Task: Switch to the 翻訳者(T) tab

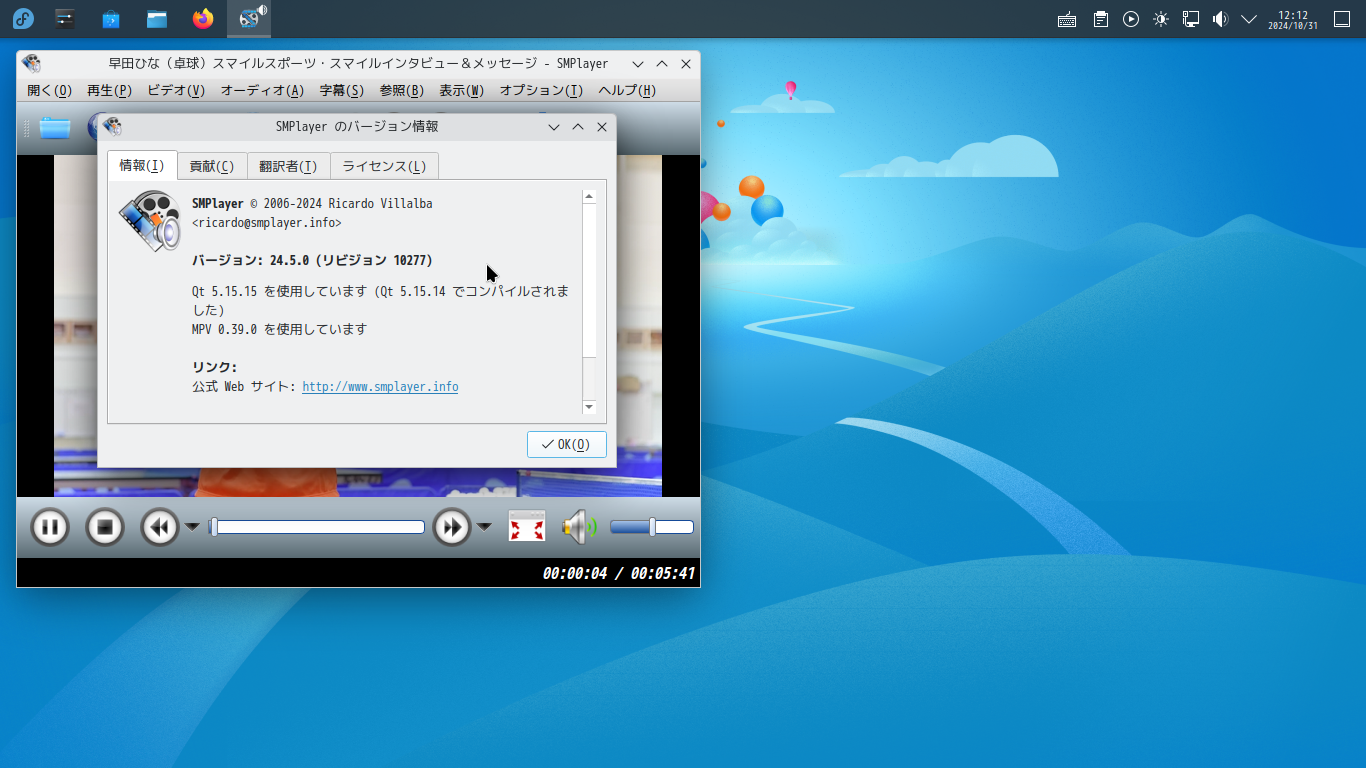Action: pos(288,166)
